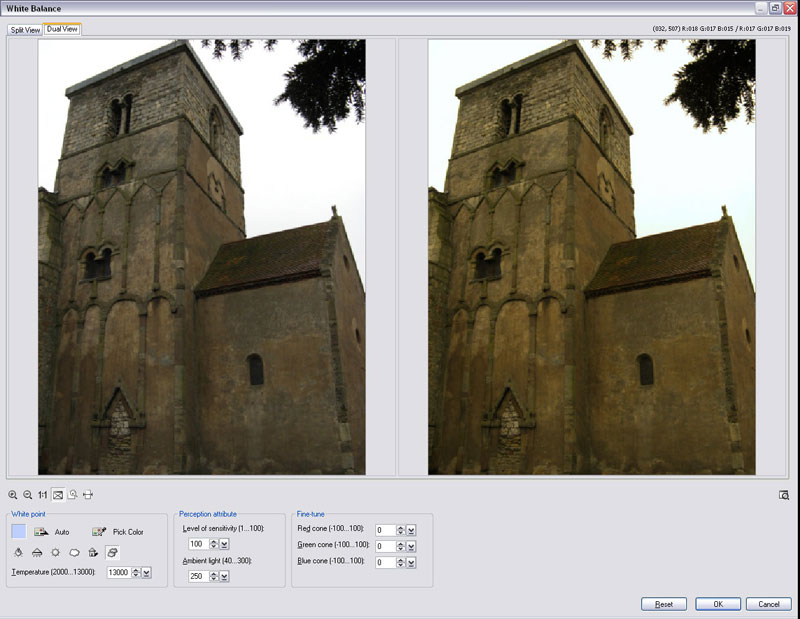800x619 pixels.
Task: Click the Reset button
Action: point(663,604)
